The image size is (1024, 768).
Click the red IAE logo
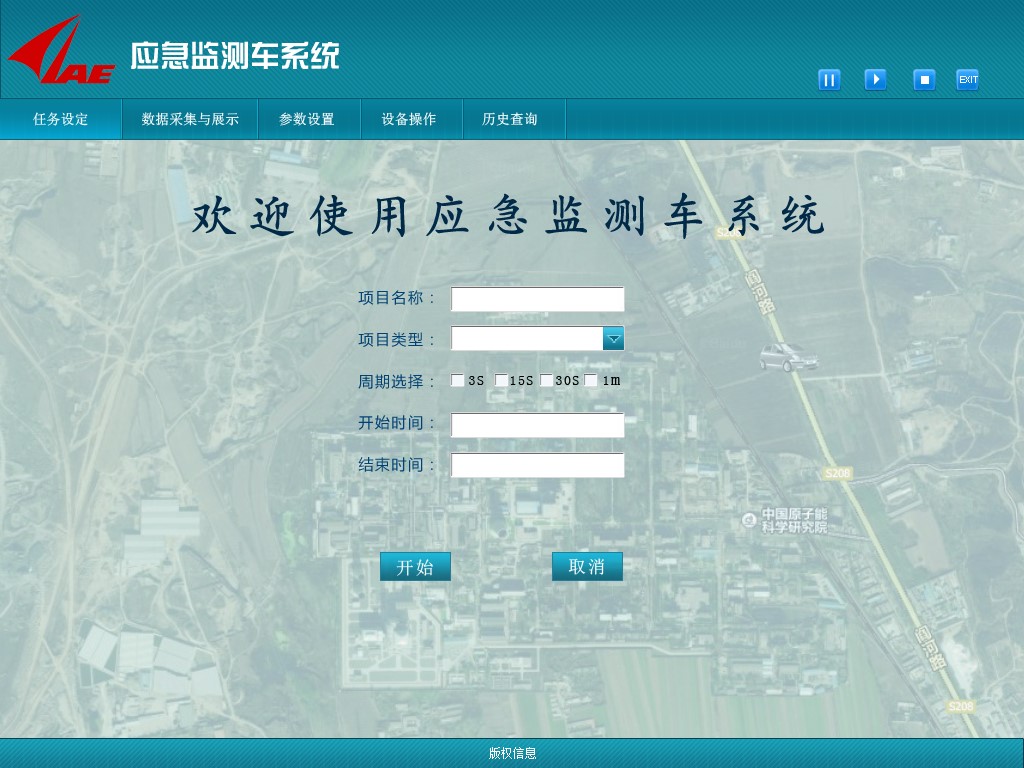(x=62, y=53)
